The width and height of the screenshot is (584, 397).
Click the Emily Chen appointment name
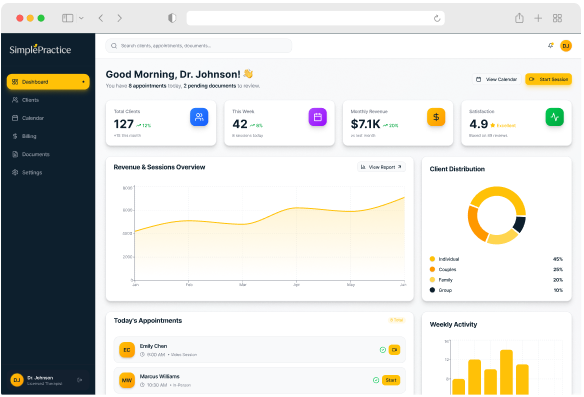[153, 346]
